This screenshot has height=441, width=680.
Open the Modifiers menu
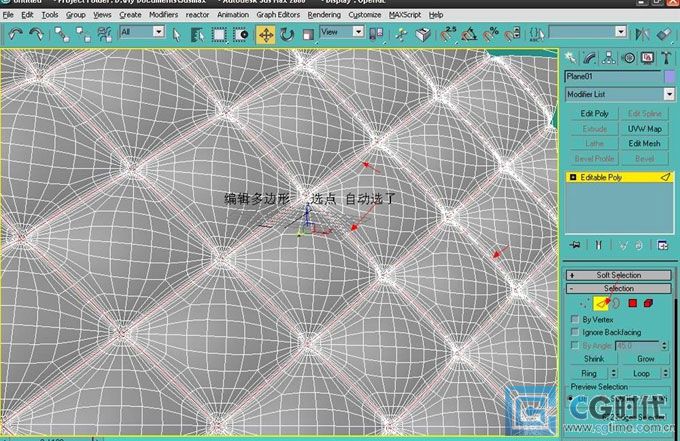pos(162,15)
